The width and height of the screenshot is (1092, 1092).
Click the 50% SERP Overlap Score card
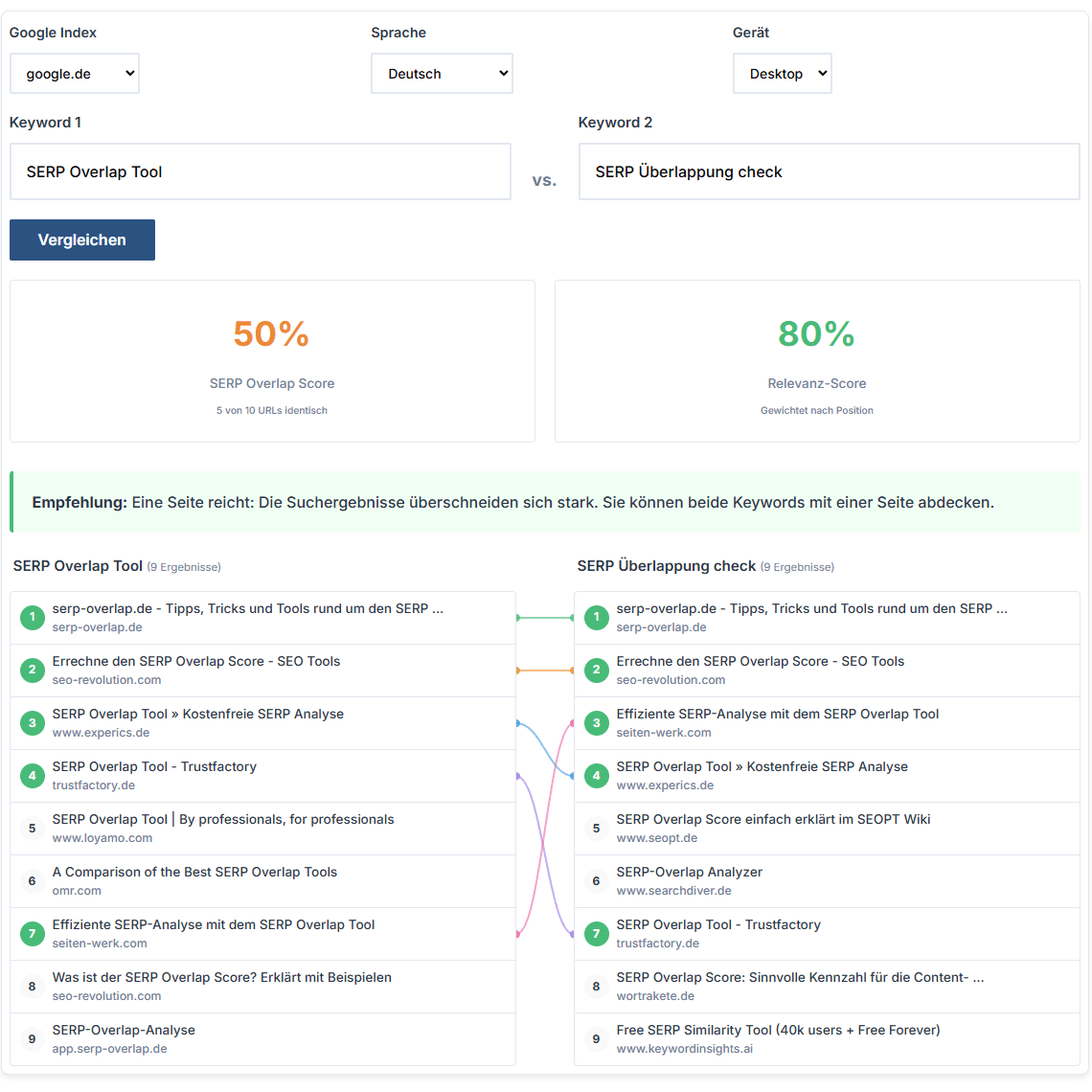pyautogui.click(x=272, y=361)
